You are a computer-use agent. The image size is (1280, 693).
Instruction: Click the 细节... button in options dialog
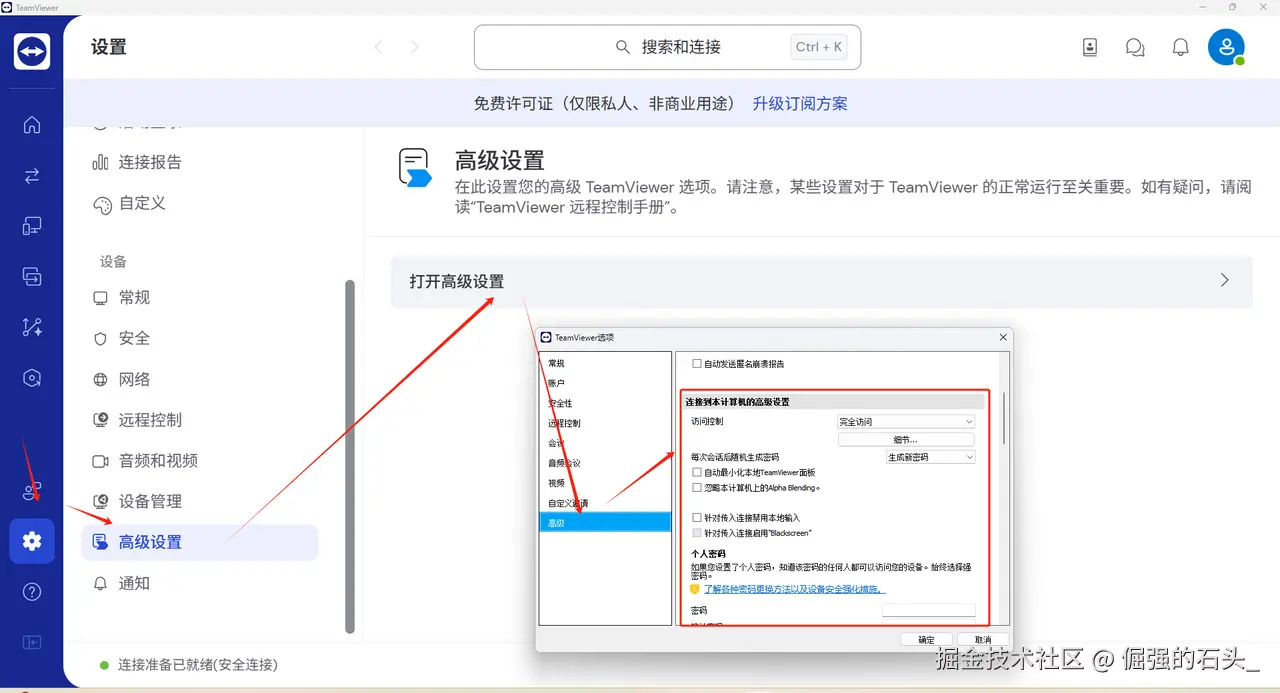click(x=906, y=439)
